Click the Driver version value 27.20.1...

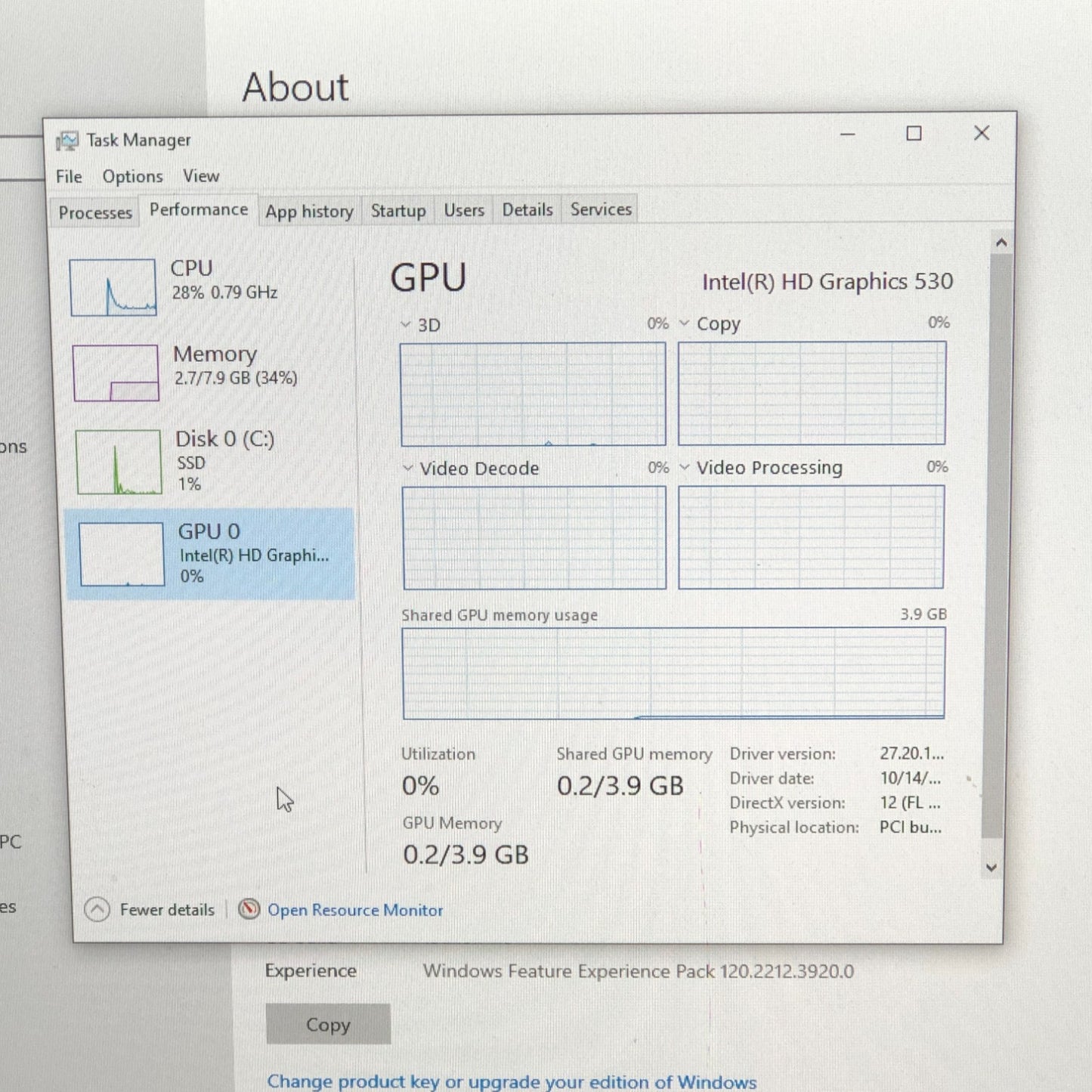click(x=911, y=753)
